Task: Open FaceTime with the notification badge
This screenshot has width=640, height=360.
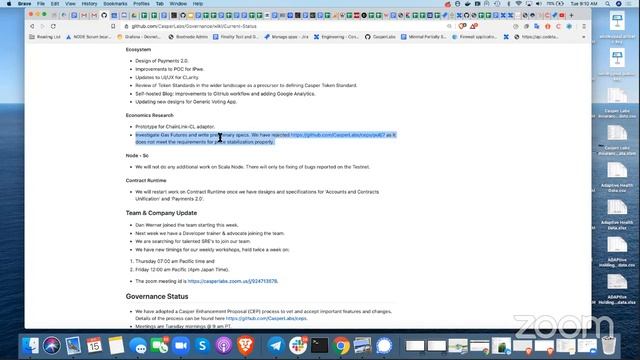Action: (159, 346)
